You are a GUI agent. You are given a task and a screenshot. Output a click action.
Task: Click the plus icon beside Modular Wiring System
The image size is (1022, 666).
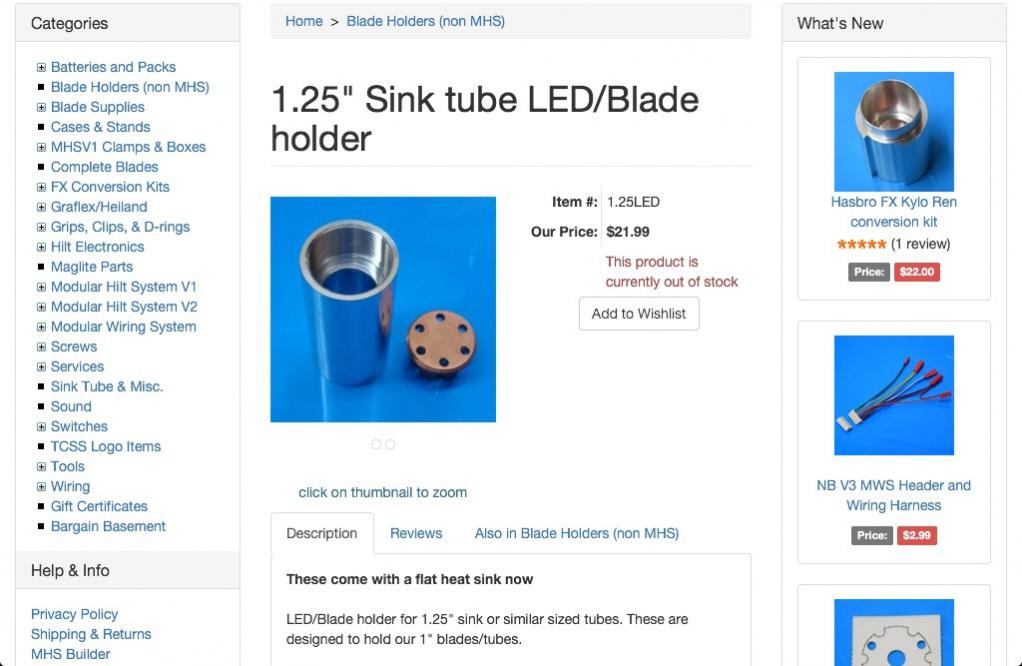[x=41, y=328]
